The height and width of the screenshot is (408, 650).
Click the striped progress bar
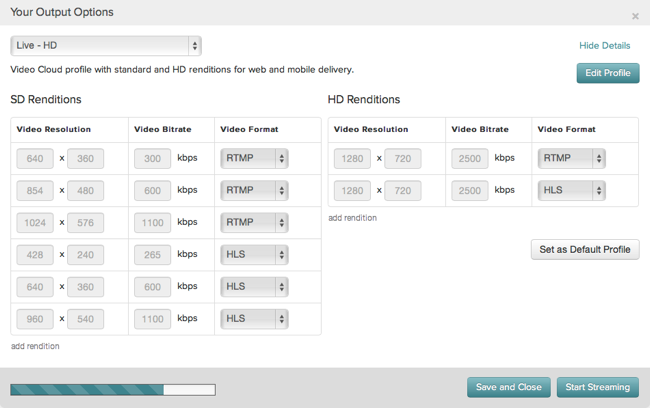pyautogui.click(x=113, y=390)
